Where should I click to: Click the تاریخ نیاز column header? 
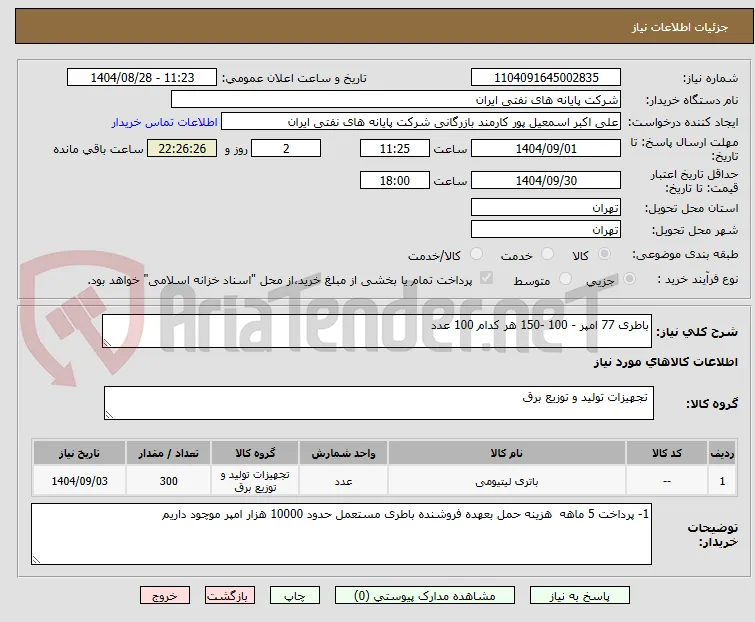[x=79, y=453]
